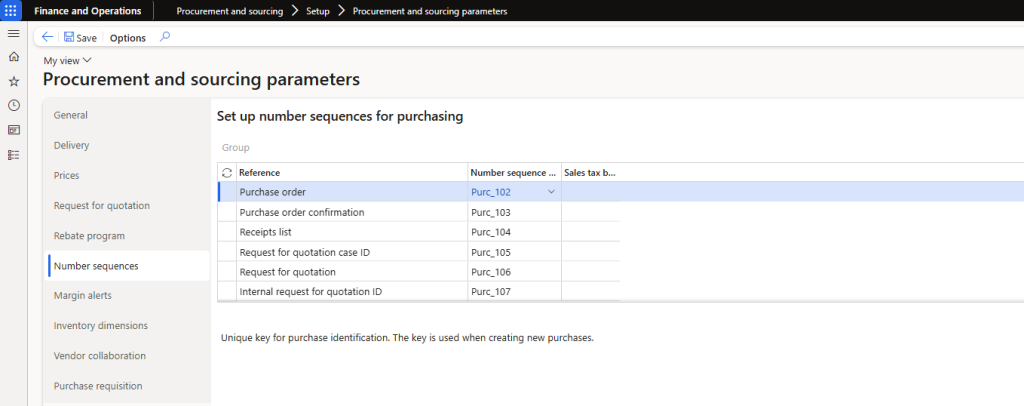1024x406 pixels.
Task: Expand the hamburger navigation pane
Action: coord(13,34)
